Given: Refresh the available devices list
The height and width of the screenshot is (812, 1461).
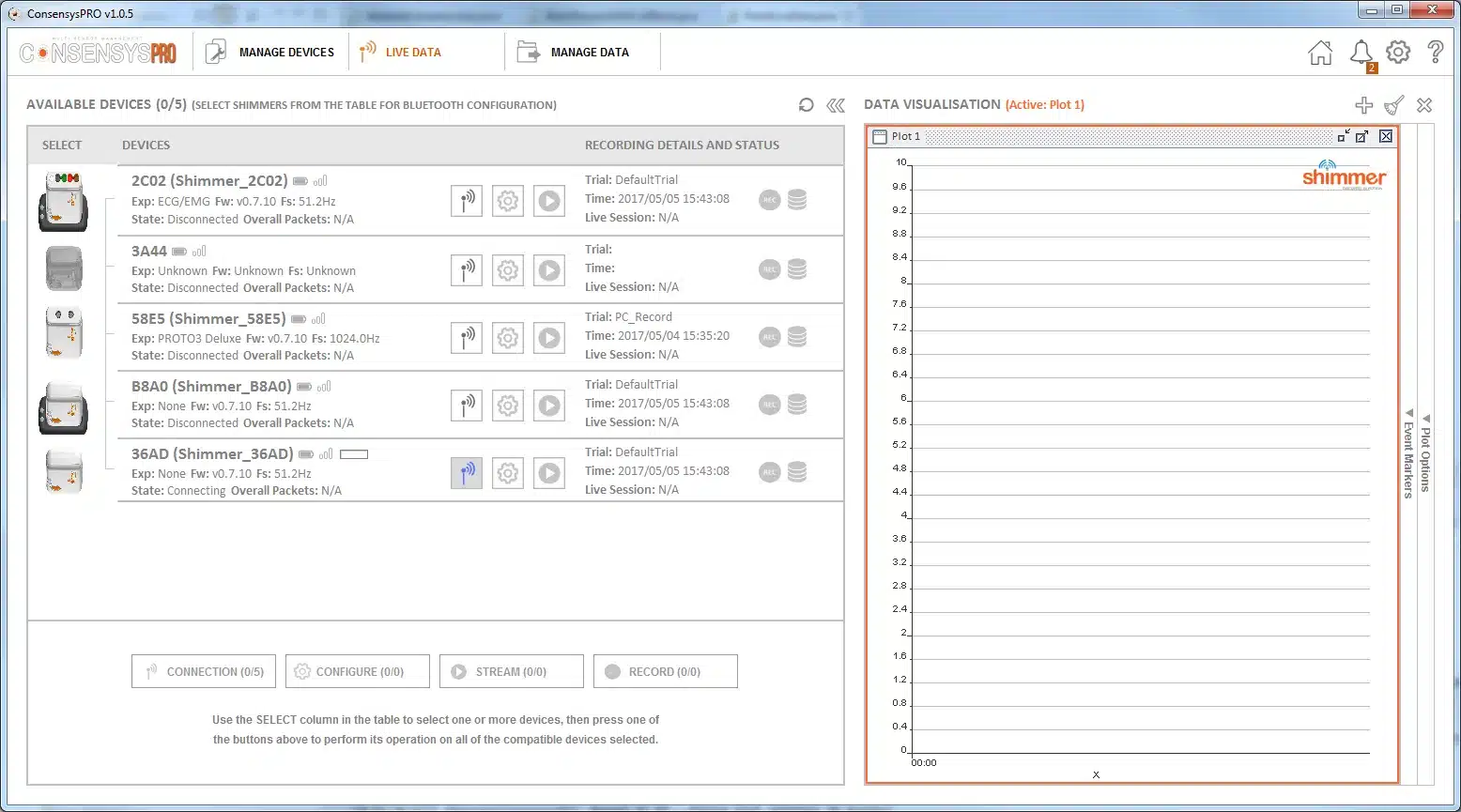Looking at the screenshot, I should click(806, 105).
